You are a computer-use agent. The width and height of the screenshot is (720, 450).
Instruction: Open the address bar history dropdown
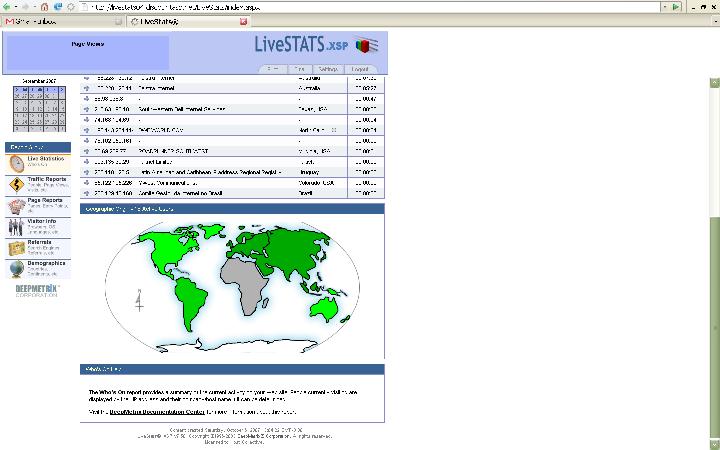coord(665,7)
